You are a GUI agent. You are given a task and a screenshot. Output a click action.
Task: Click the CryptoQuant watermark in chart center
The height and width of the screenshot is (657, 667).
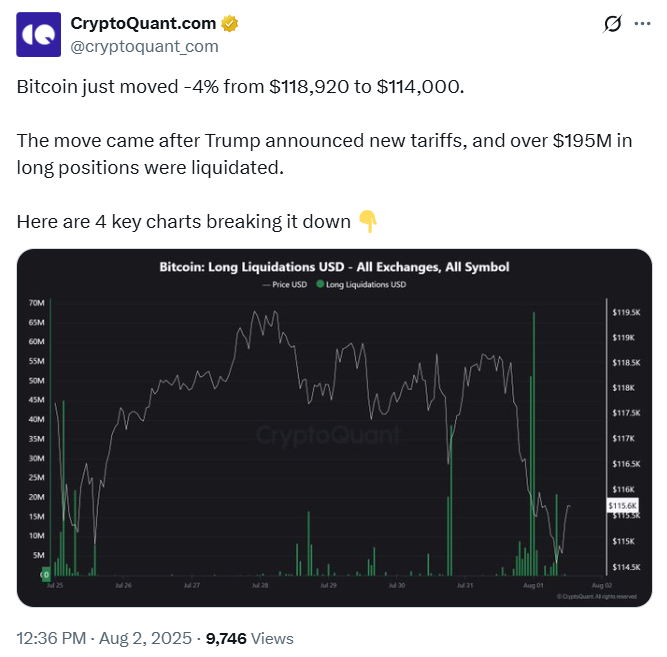(328, 436)
